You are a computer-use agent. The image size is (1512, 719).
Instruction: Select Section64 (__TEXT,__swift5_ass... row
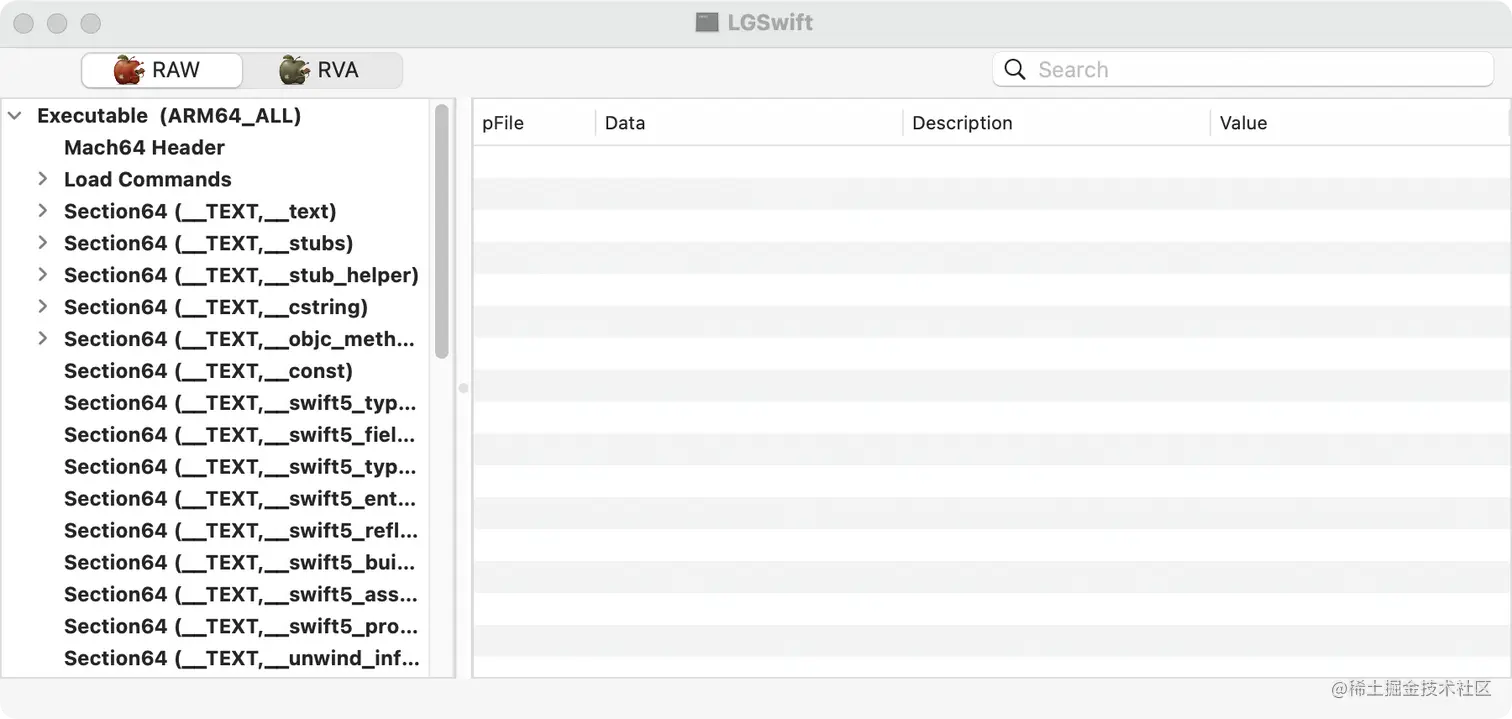tap(216, 595)
